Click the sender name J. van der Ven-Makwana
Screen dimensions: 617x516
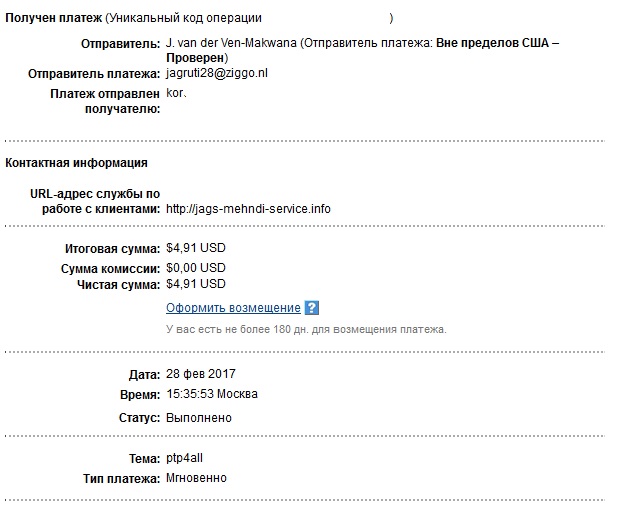tap(231, 43)
